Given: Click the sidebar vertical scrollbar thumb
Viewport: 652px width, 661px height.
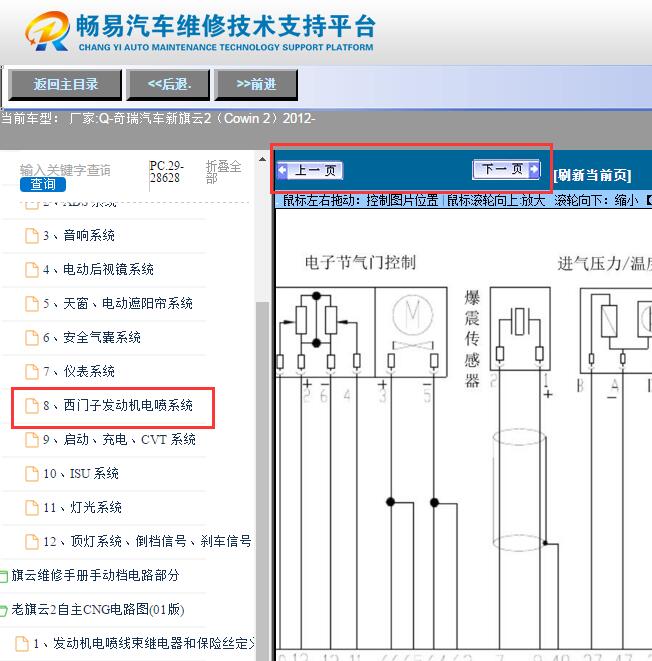Looking at the screenshot, I should tap(262, 481).
